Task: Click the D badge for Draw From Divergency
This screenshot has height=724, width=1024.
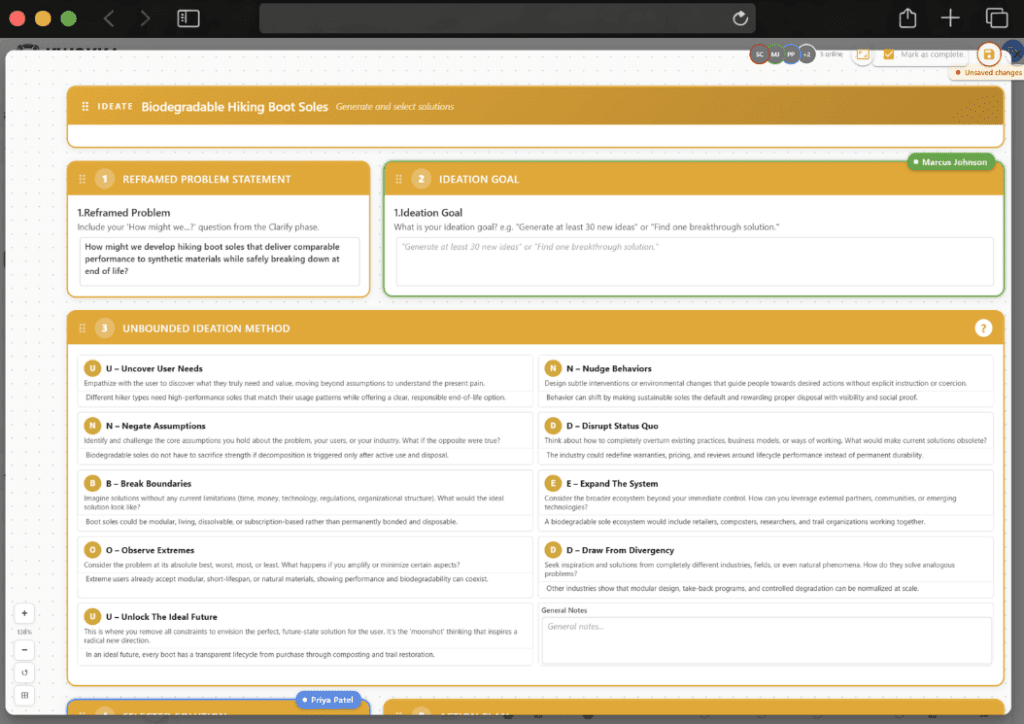Action: click(x=552, y=550)
